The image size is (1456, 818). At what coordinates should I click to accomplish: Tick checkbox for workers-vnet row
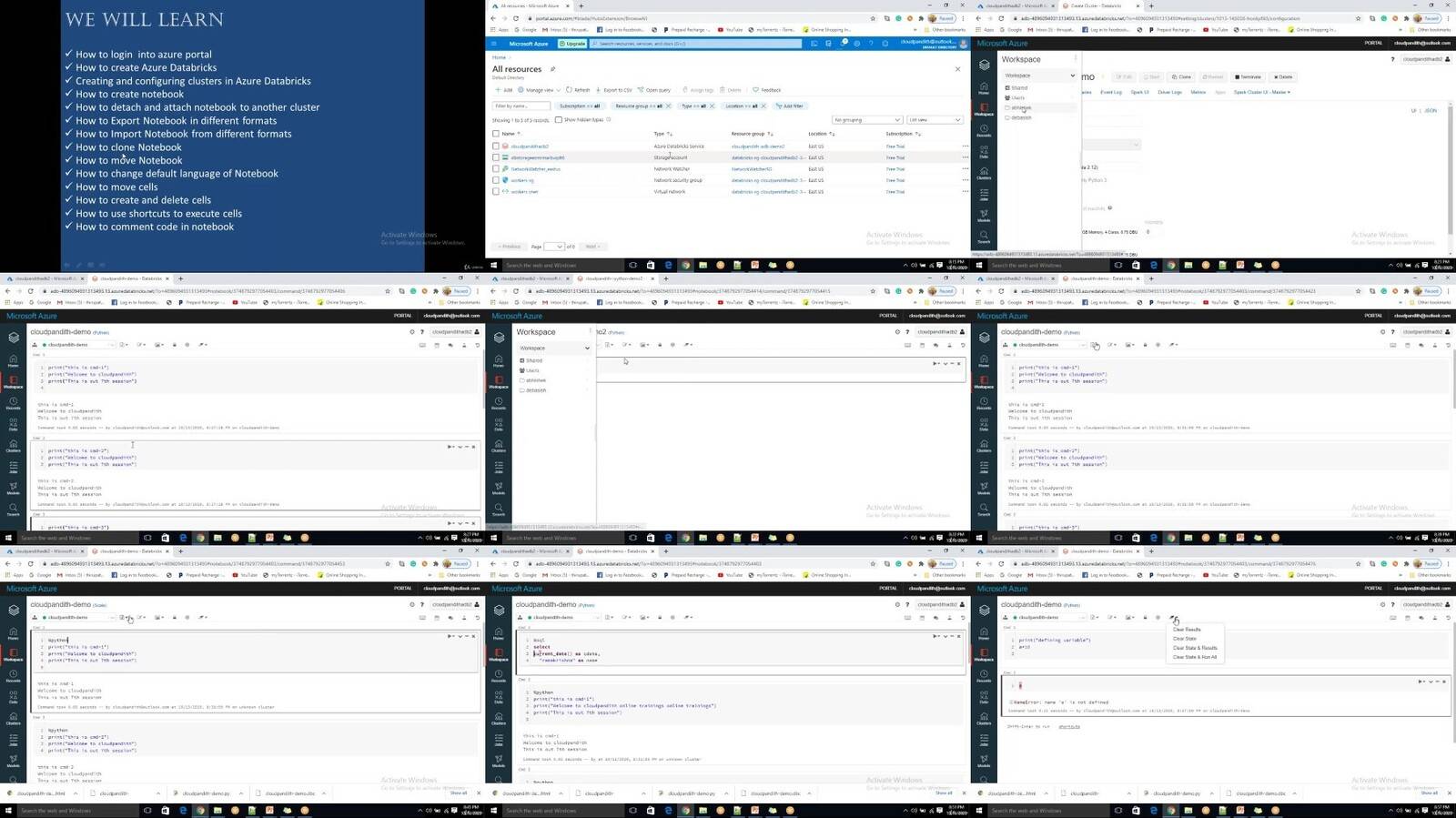coord(496,191)
